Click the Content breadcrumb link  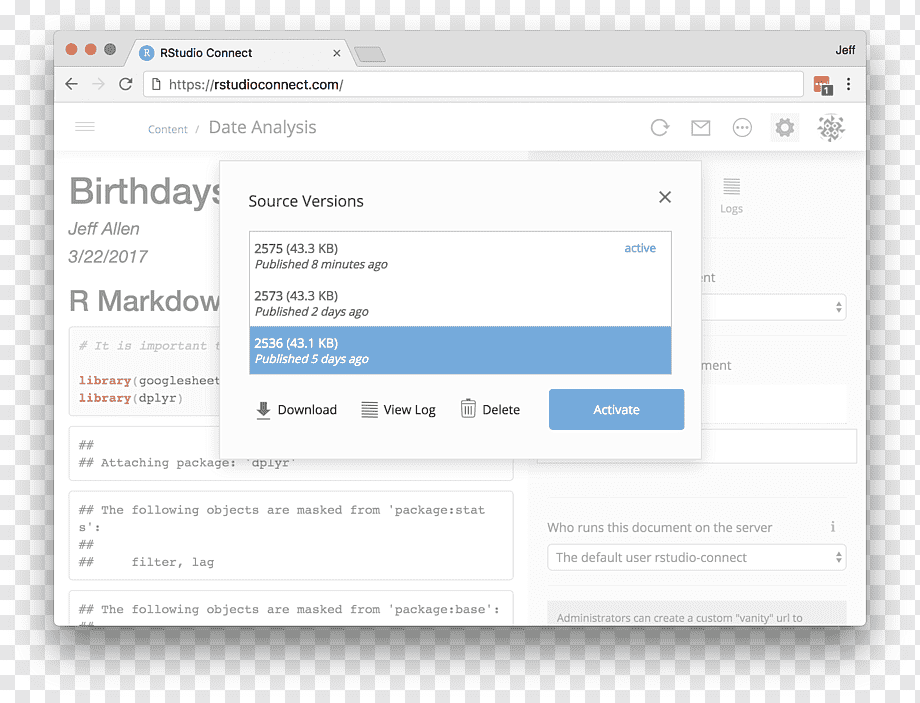(168, 129)
